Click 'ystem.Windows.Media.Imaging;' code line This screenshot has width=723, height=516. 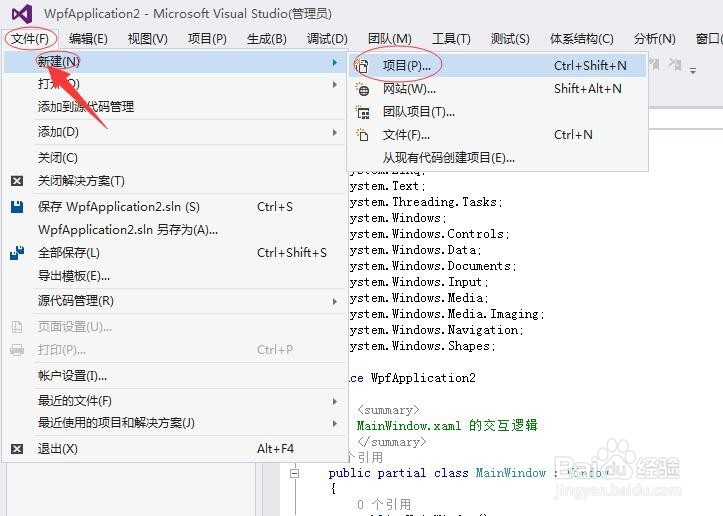[x=447, y=314]
